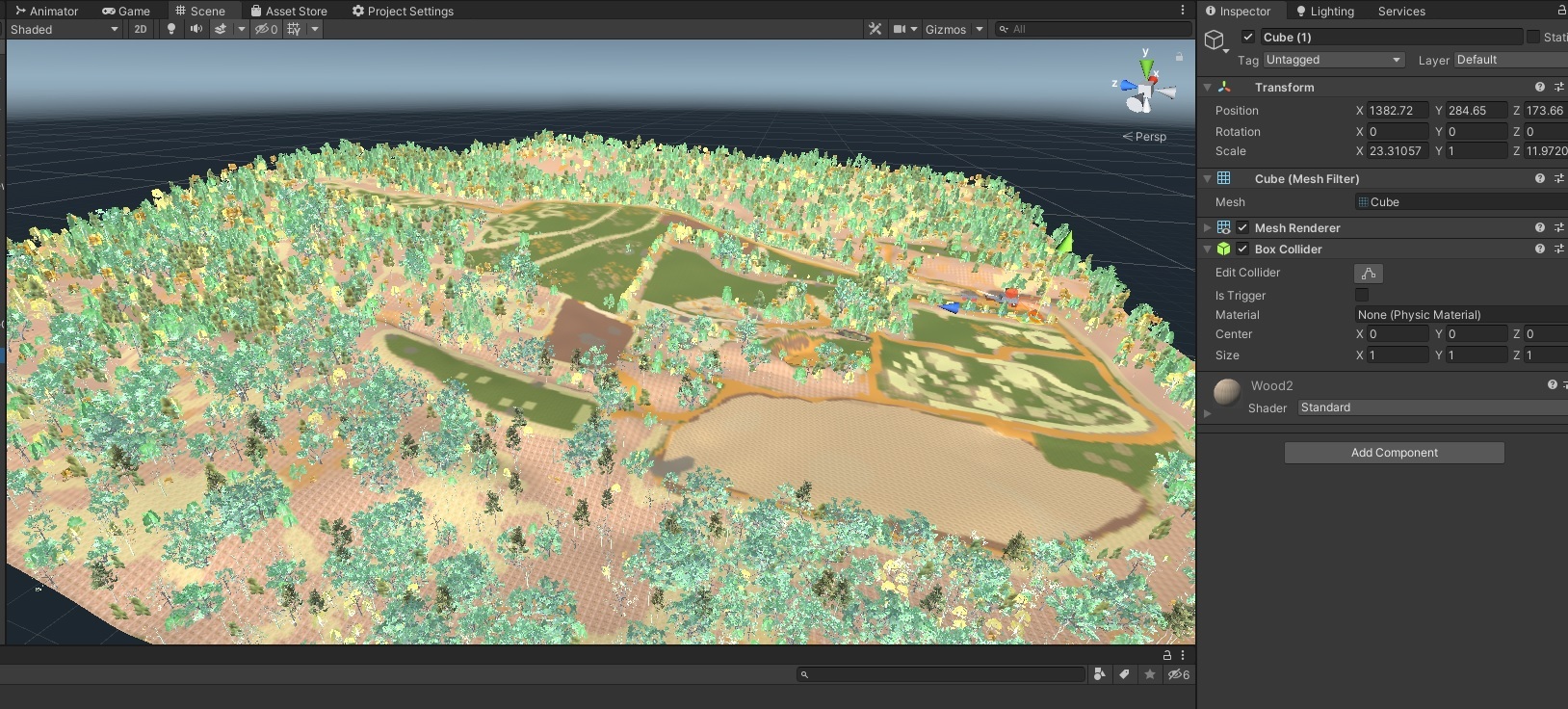The width and height of the screenshot is (1568, 709).
Task: Click the scene orientation gizmo lock icon
Action: click(x=1179, y=57)
